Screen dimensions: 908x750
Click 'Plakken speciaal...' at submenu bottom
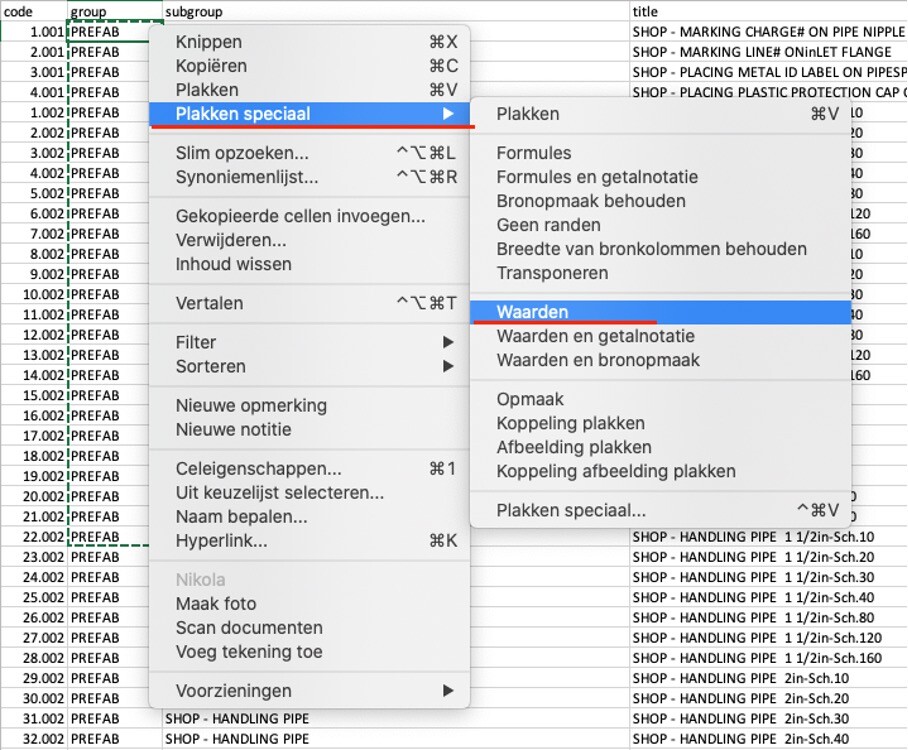click(571, 511)
